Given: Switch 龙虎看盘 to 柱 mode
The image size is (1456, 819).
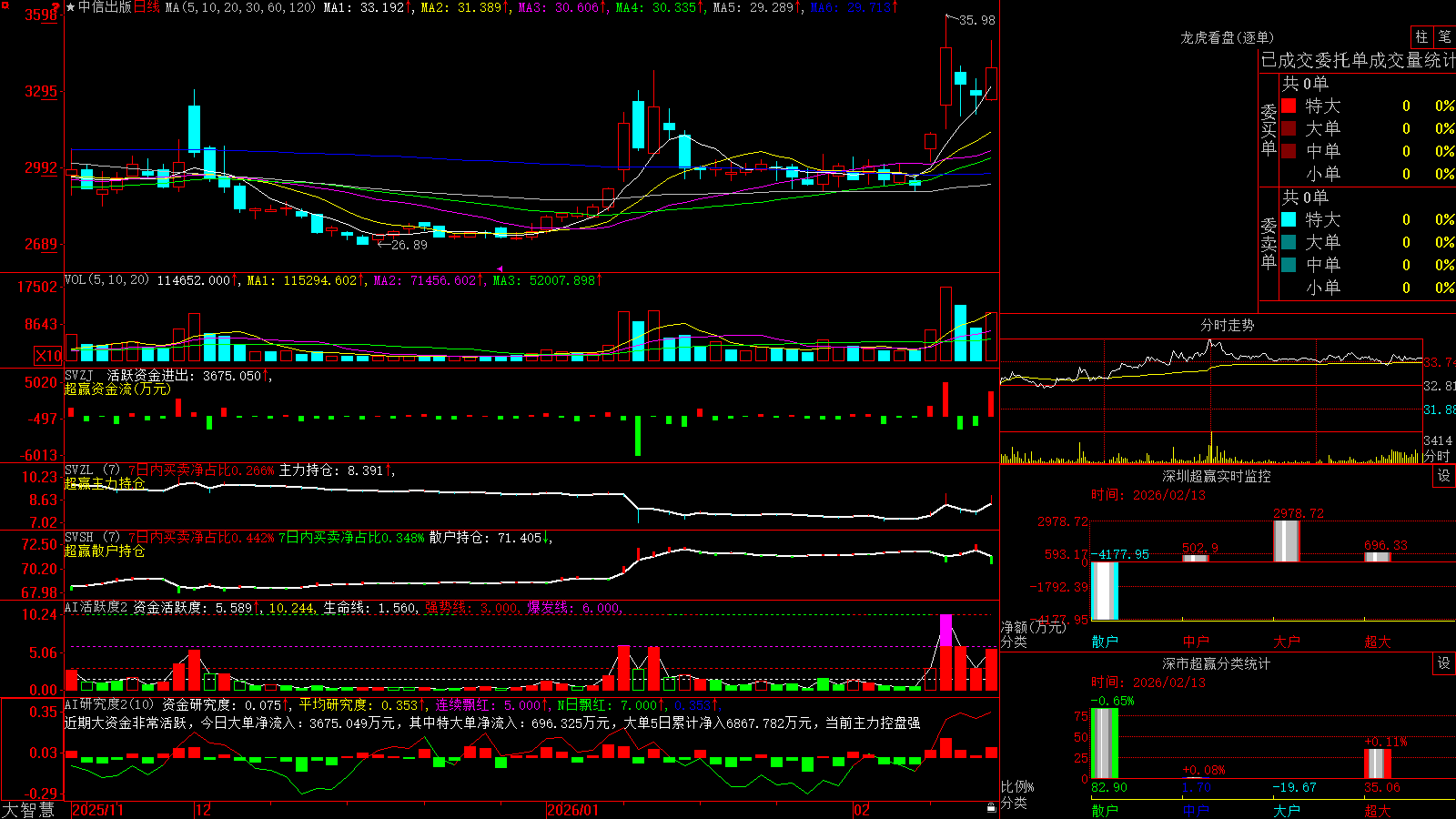Looking at the screenshot, I should coord(1421,36).
